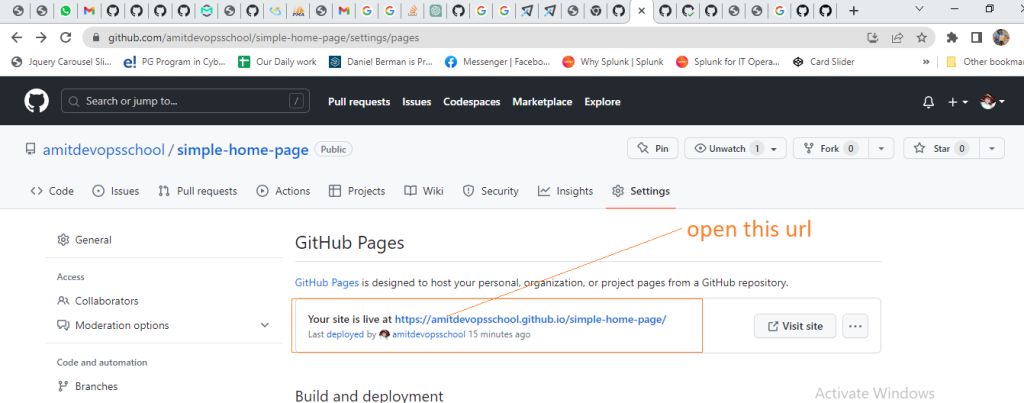Open the plus create-new dropdown
The width and height of the screenshot is (1024, 403).
pos(957,102)
